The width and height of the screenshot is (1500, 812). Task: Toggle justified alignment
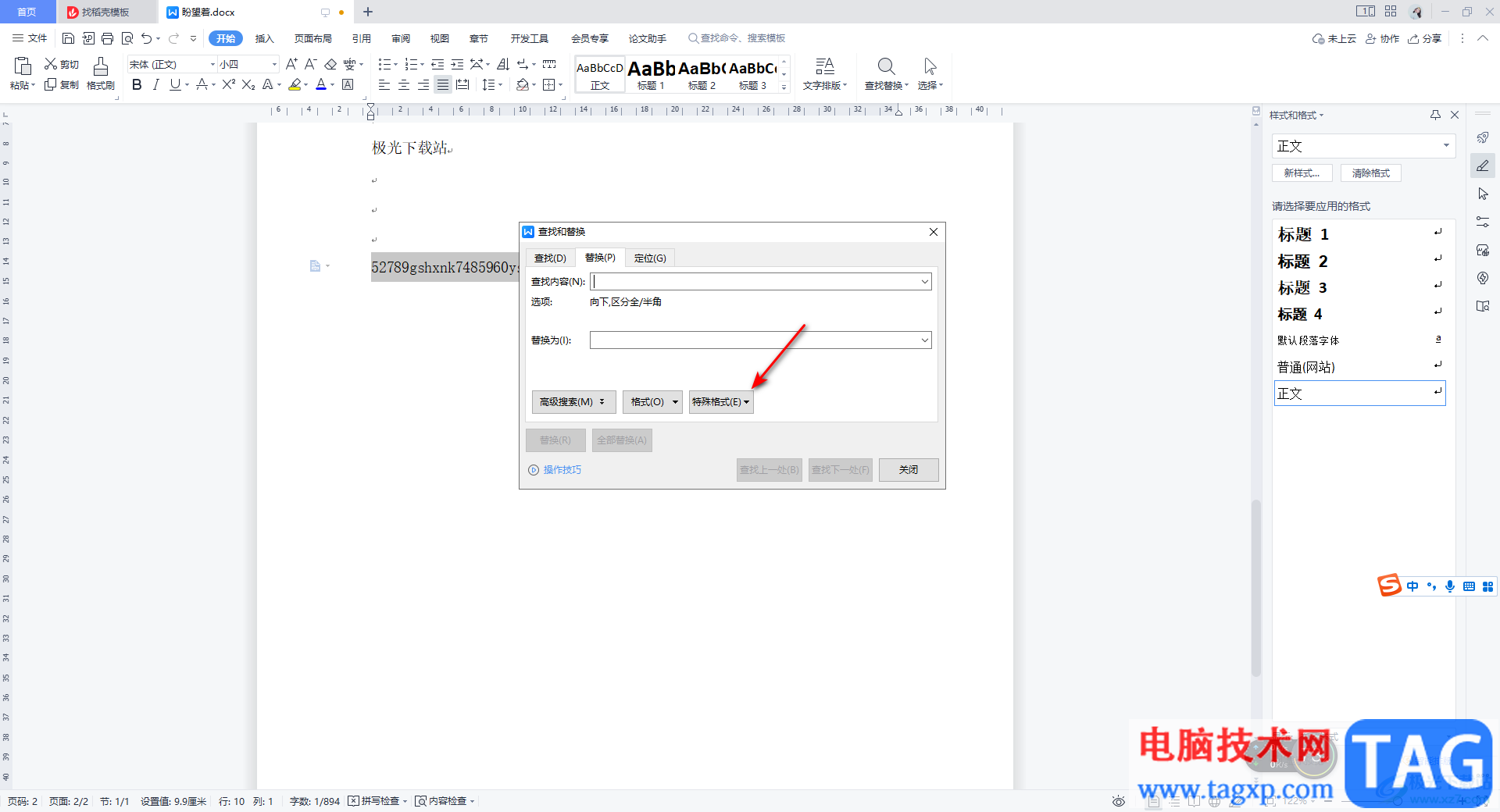pyautogui.click(x=443, y=84)
